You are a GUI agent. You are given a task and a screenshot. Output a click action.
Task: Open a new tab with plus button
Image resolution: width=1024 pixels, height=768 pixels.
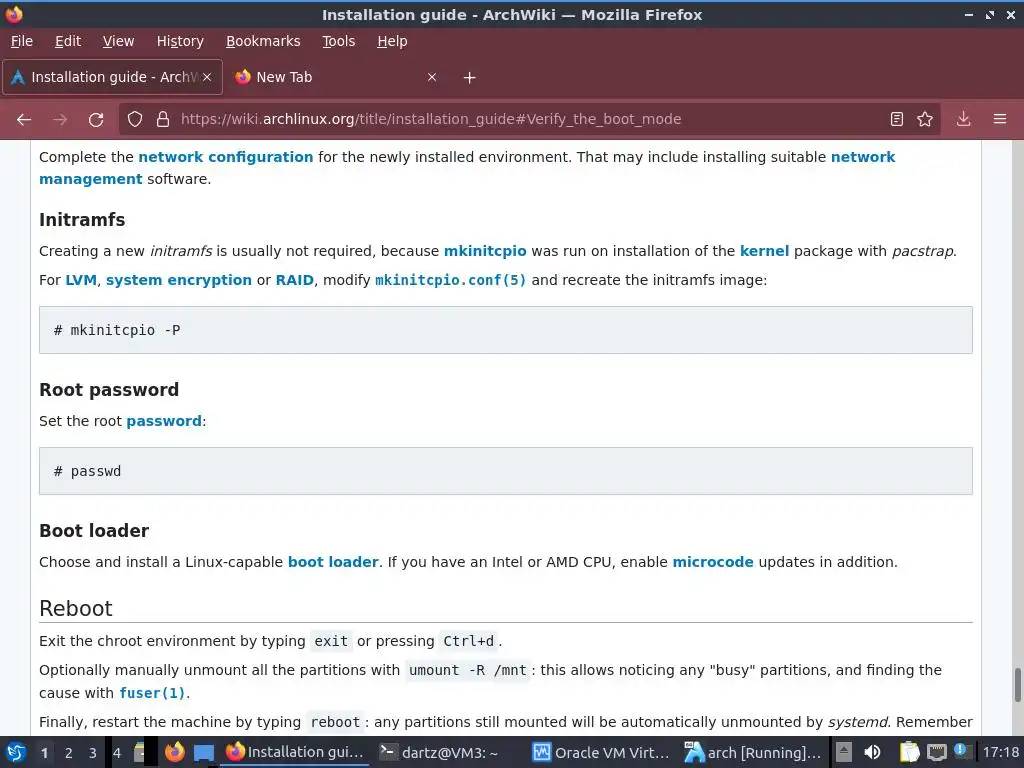click(x=470, y=78)
